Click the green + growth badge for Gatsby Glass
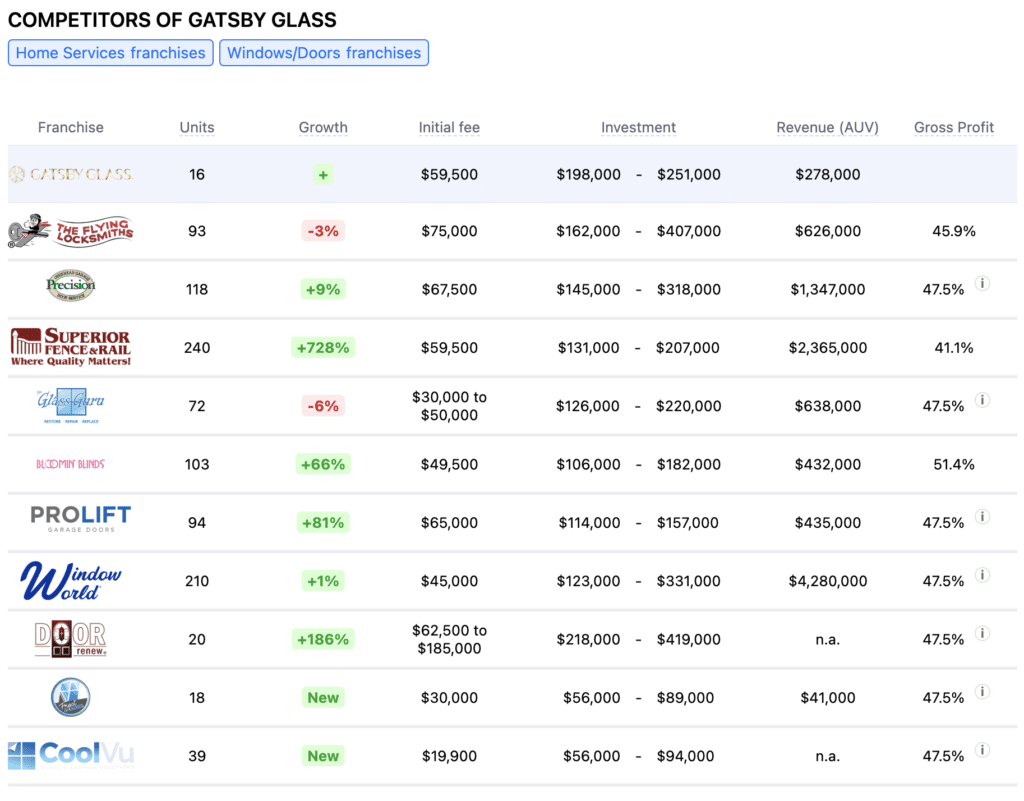The image size is (1024, 801). [323, 174]
